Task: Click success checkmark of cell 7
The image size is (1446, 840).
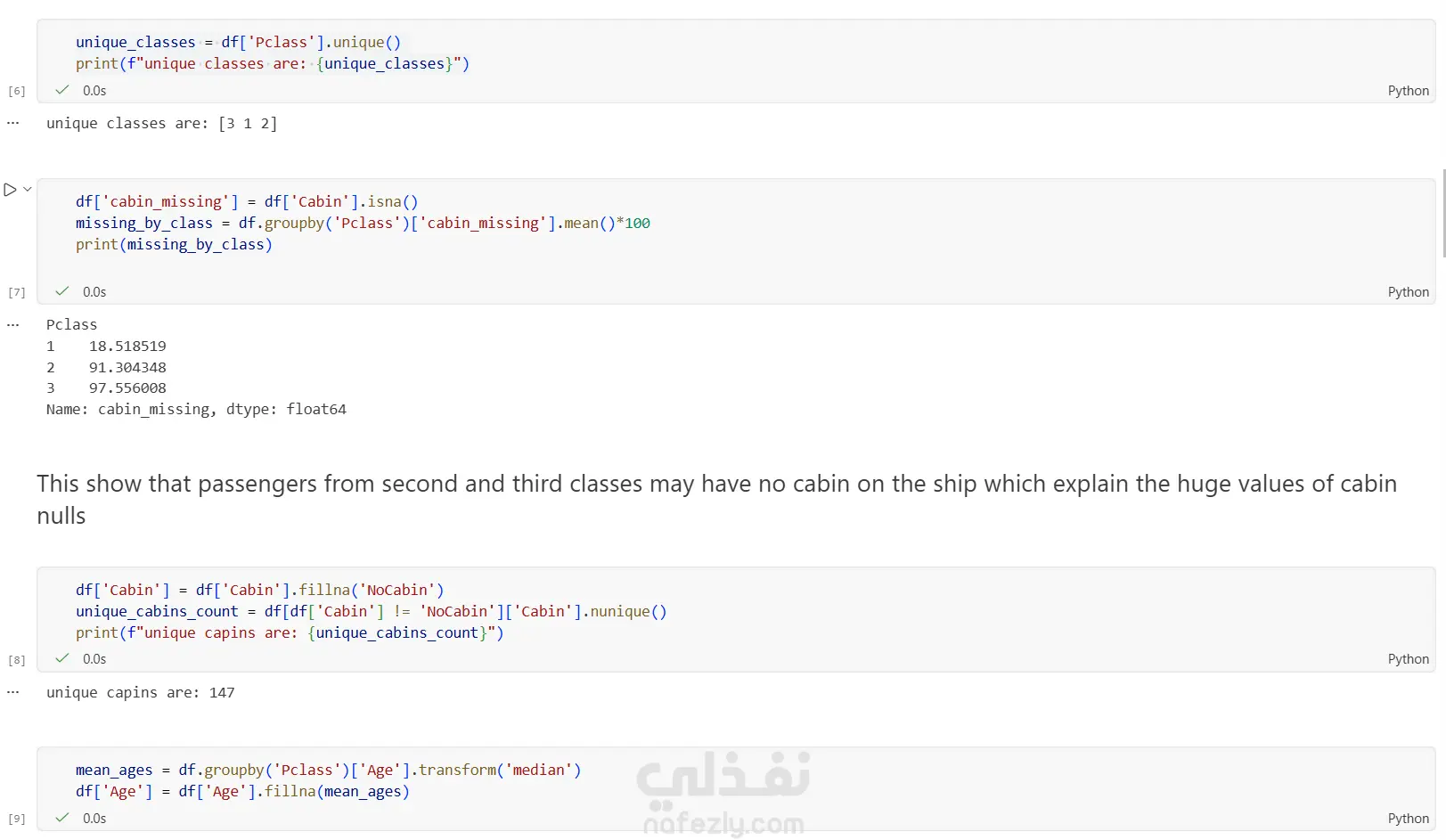Action: (62, 291)
